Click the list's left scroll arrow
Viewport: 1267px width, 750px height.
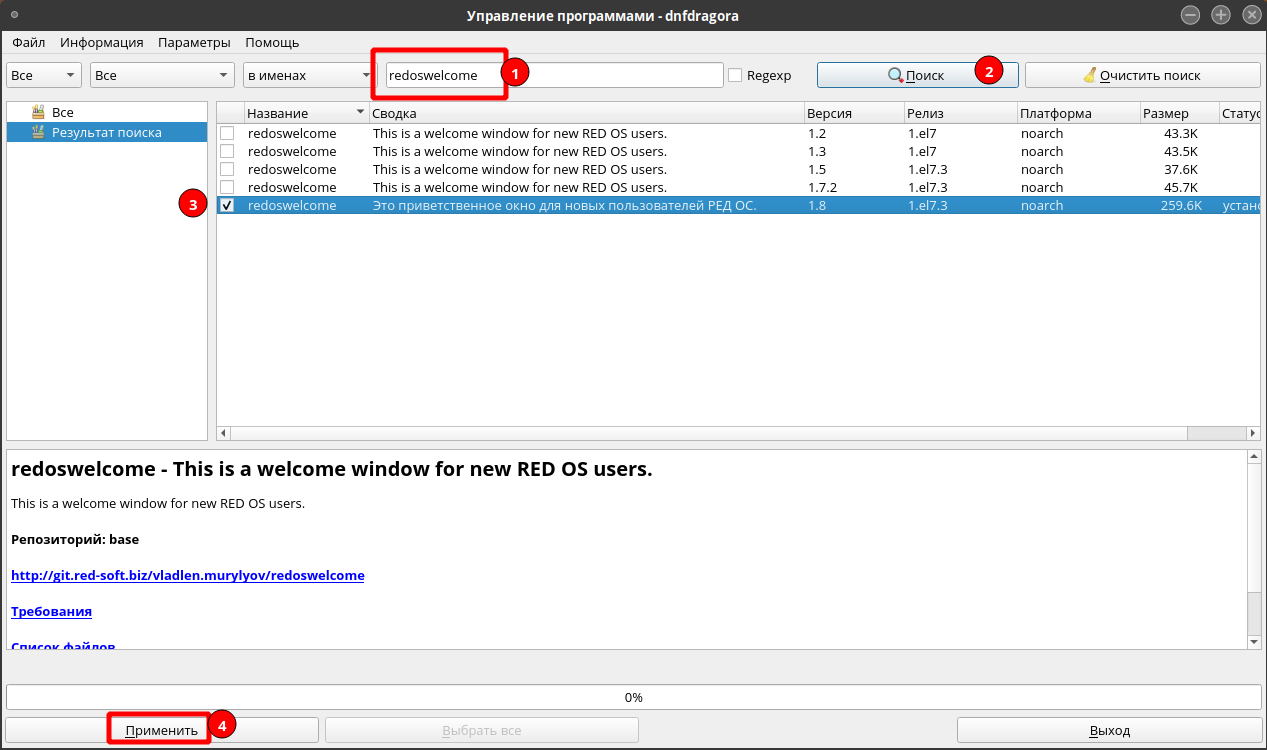pos(224,433)
